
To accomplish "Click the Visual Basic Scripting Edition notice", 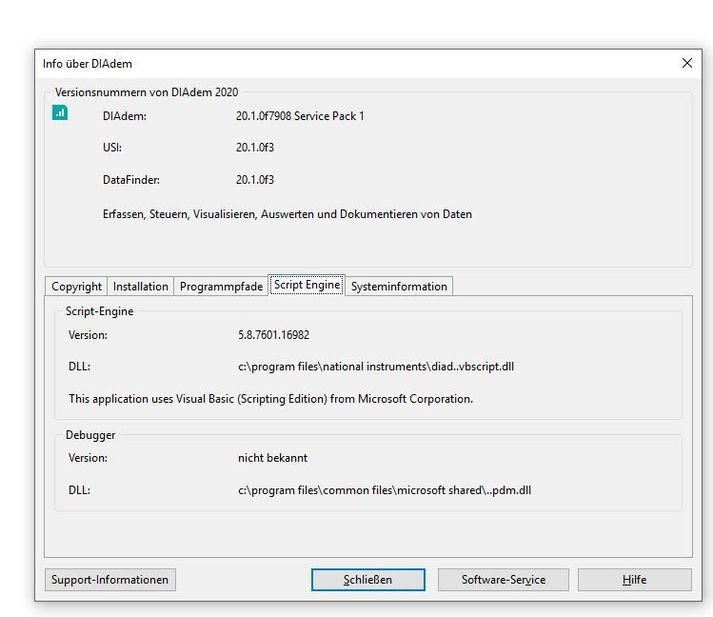I will point(271,399).
